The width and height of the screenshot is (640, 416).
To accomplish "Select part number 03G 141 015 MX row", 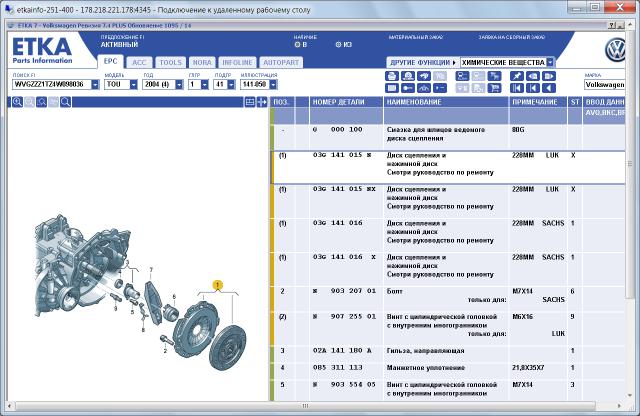I will point(448,200).
